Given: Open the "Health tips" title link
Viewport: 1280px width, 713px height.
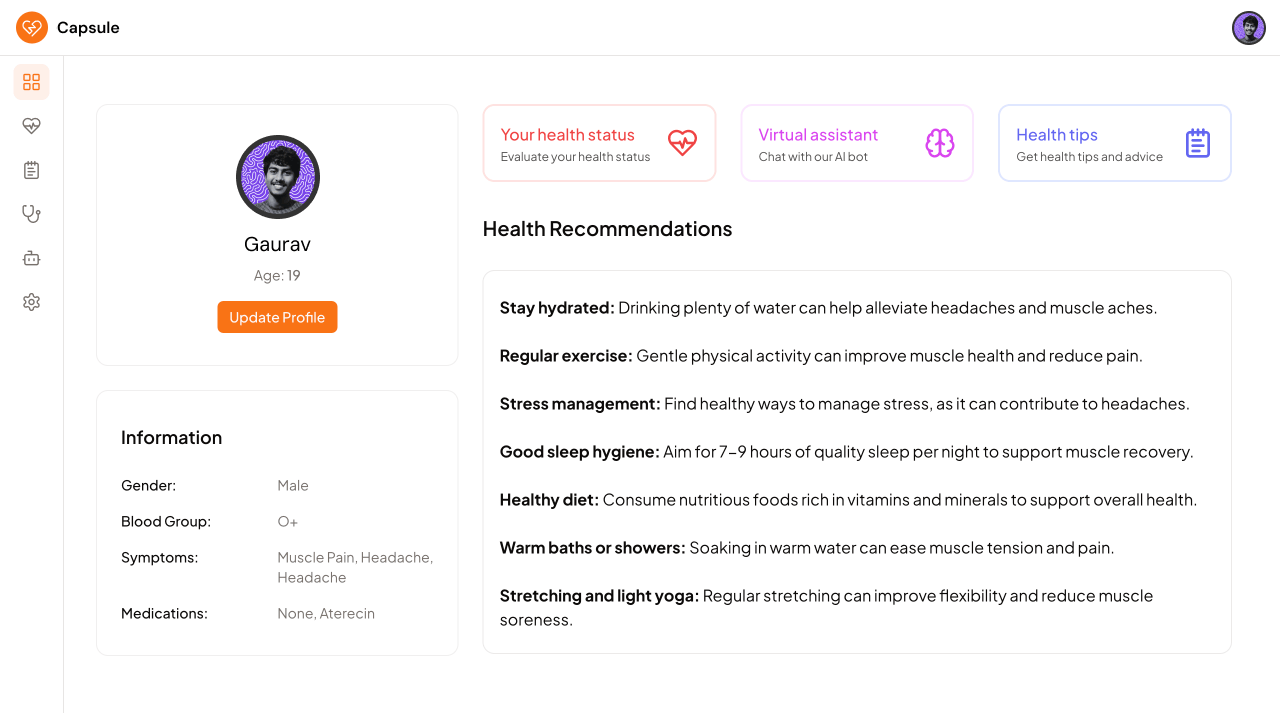Looking at the screenshot, I should click(1056, 135).
